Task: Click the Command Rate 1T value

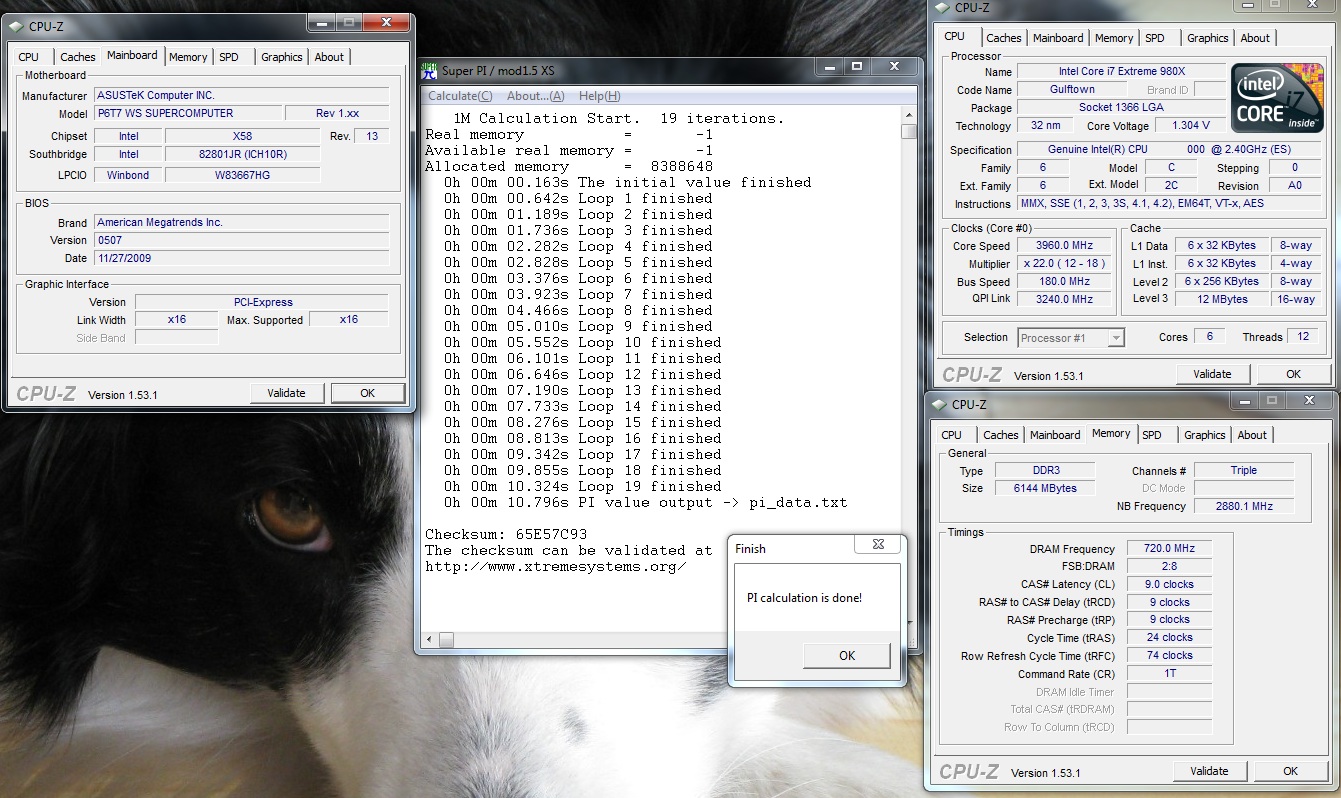Action: tap(1169, 674)
